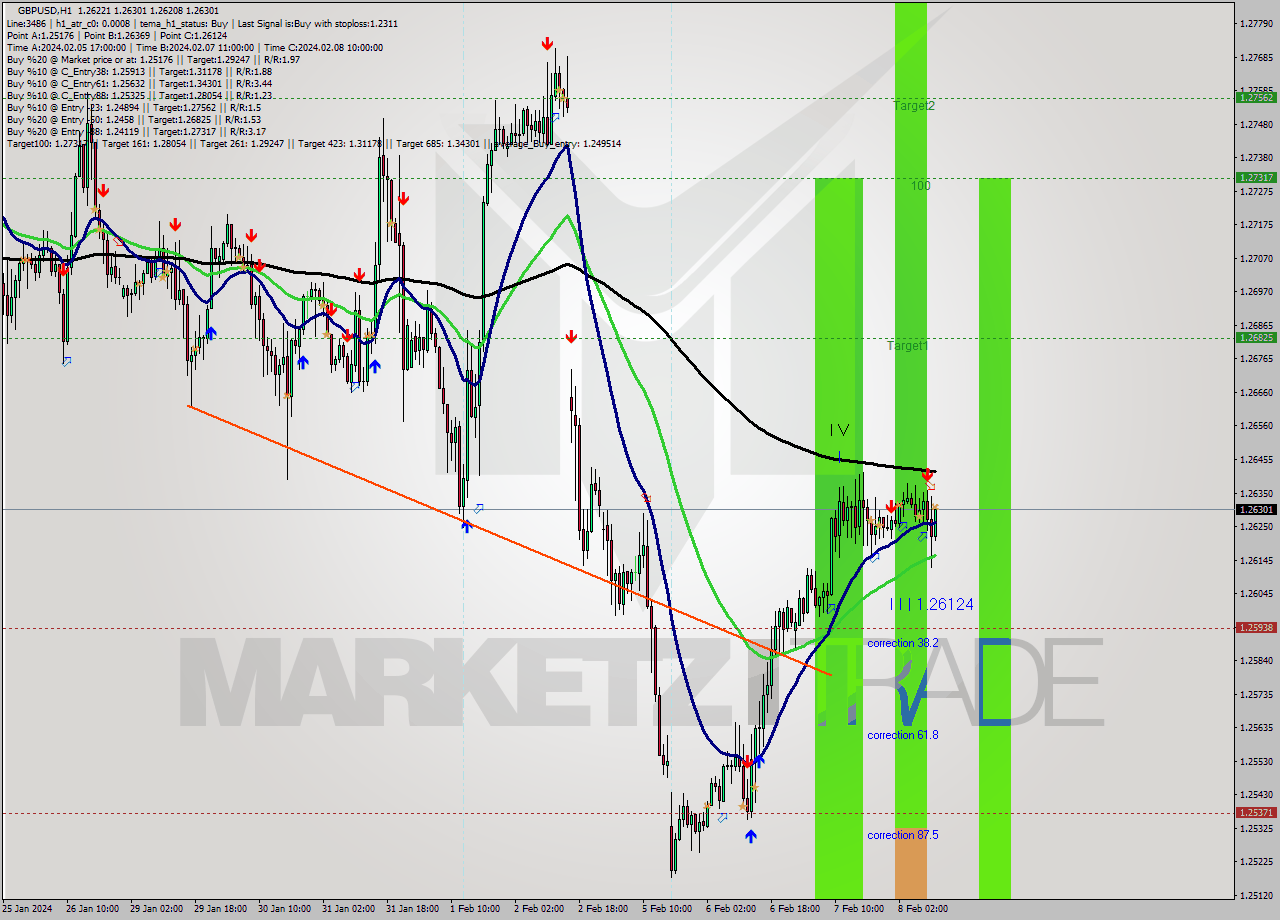
Task: Click the '29 Jan 18:00' time axis label
Action: pos(220,909)
